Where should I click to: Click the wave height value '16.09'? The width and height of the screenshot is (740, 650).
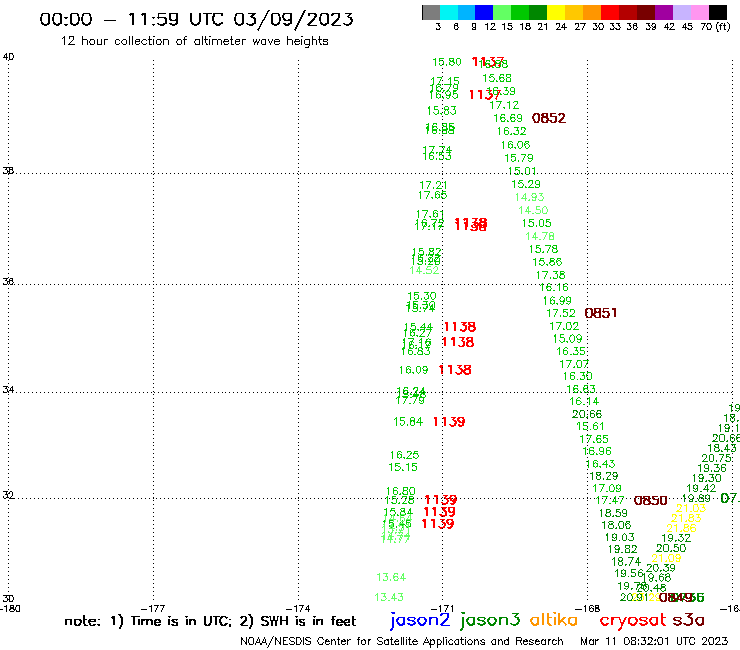click(x=413, y=370)
